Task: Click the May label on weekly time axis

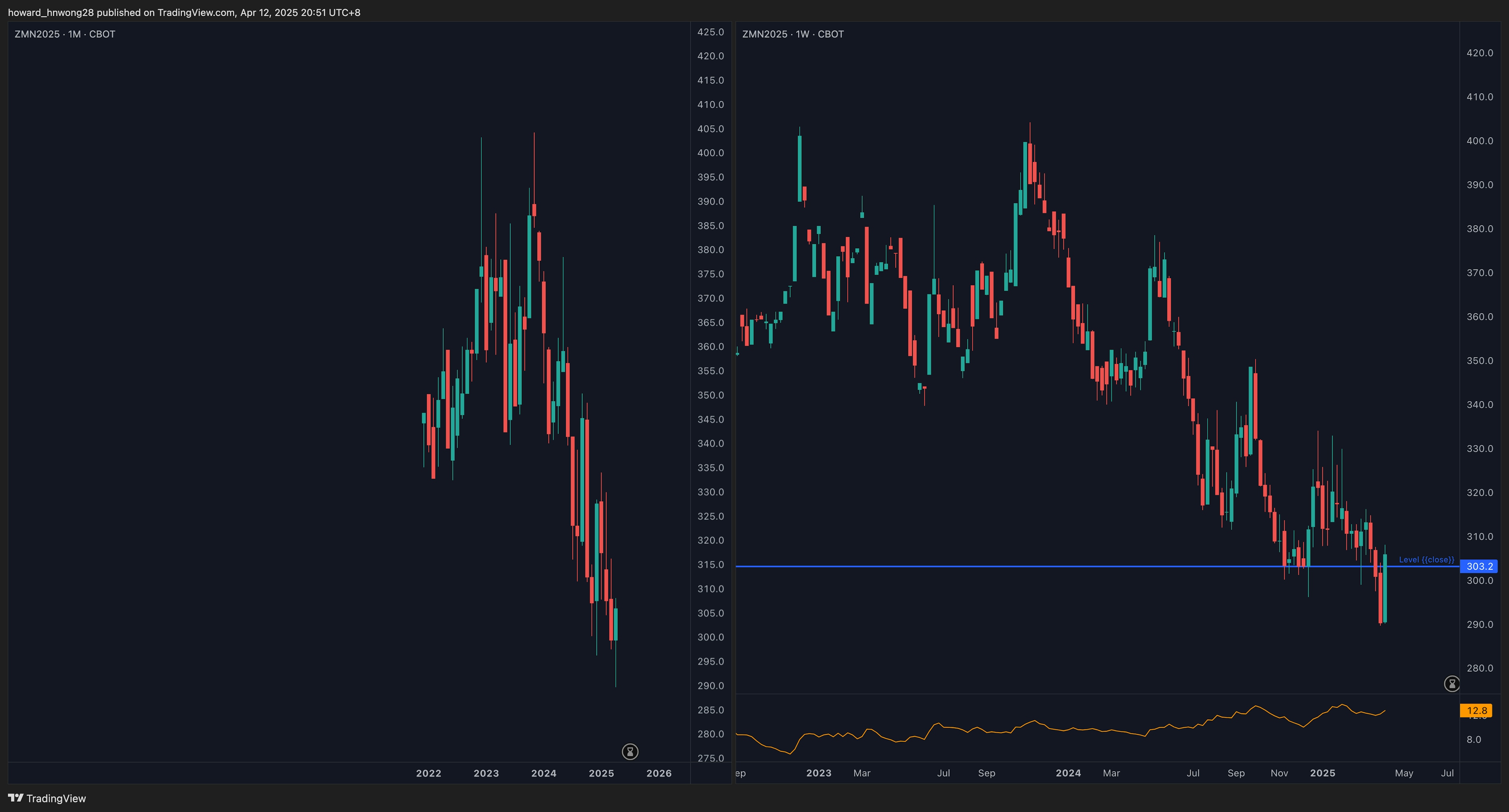Action: click(x=1404, y=773)
